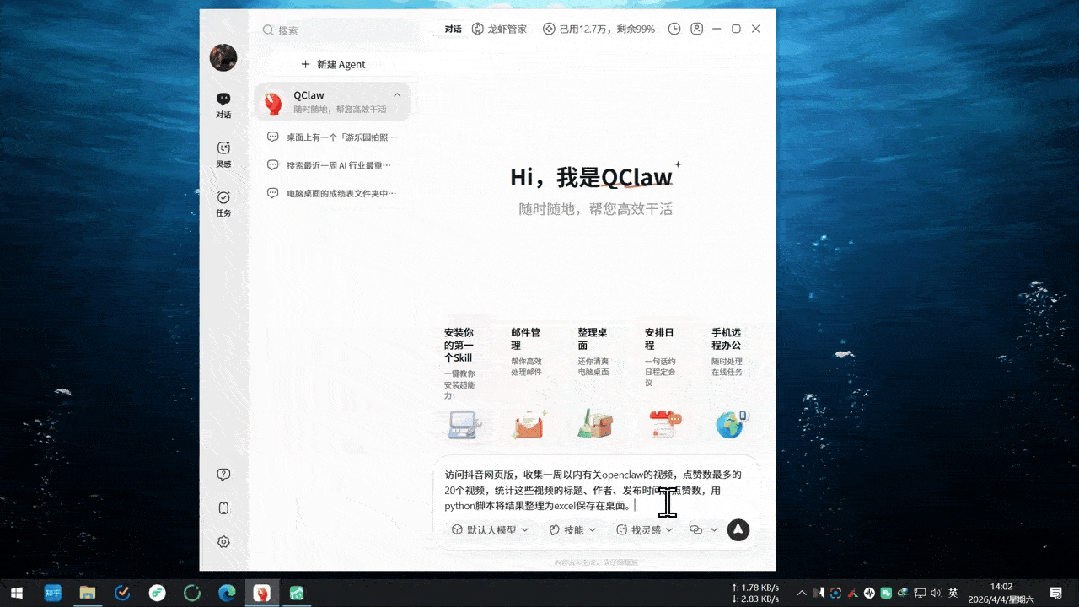Launch Microsoft Edge from the taskbar

click(x=227, y=593)
